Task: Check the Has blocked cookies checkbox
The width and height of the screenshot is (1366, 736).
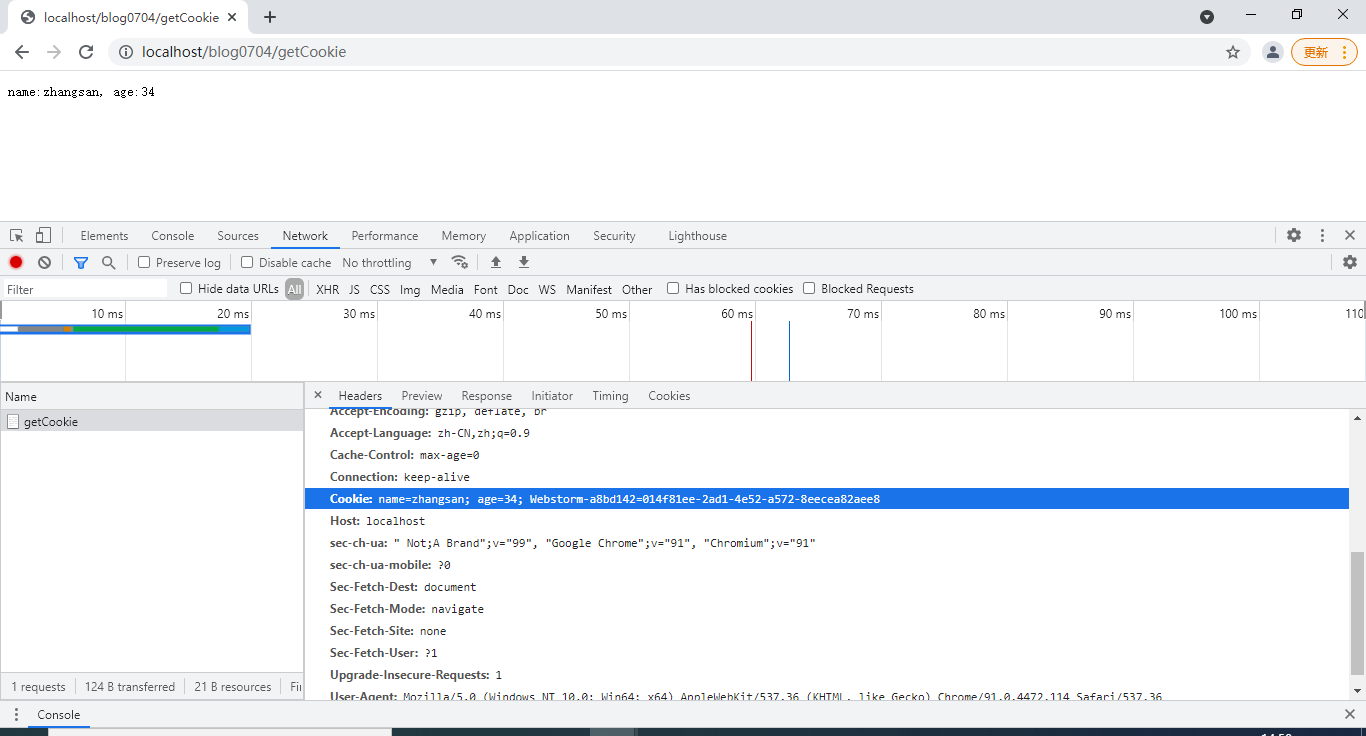Action: pos(673,288)
